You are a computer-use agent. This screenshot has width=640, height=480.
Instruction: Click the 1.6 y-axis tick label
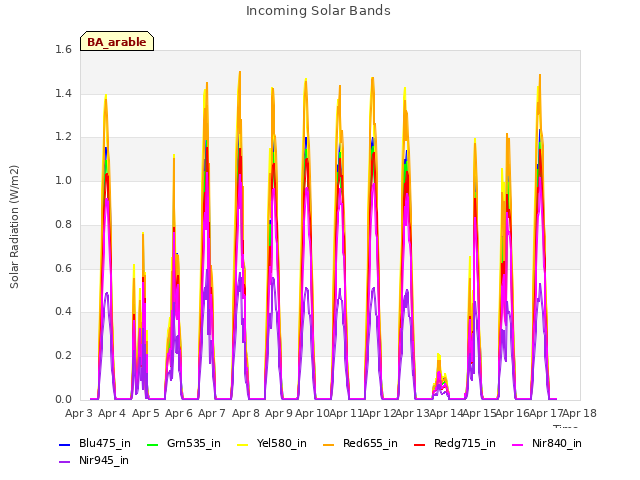point(63,49)
